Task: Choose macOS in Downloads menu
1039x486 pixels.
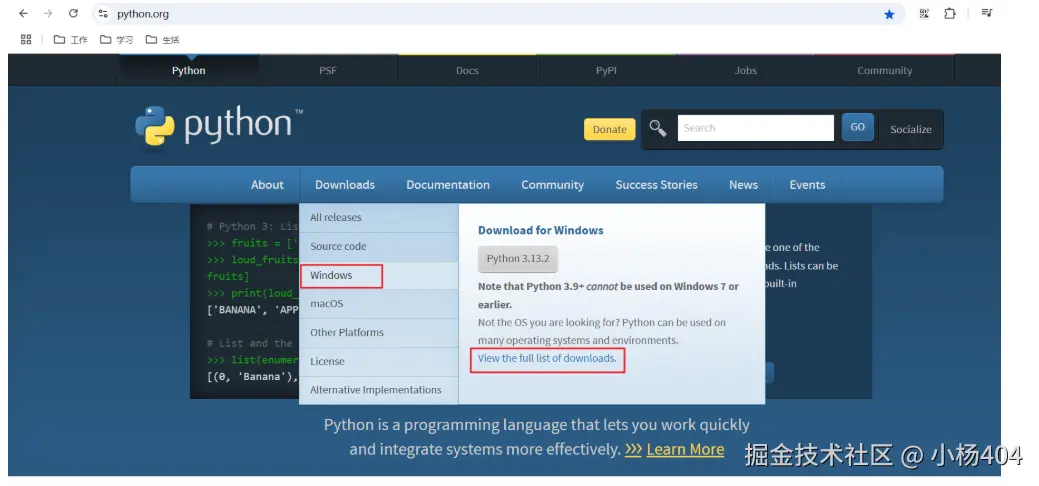Action: click(378, 304)
